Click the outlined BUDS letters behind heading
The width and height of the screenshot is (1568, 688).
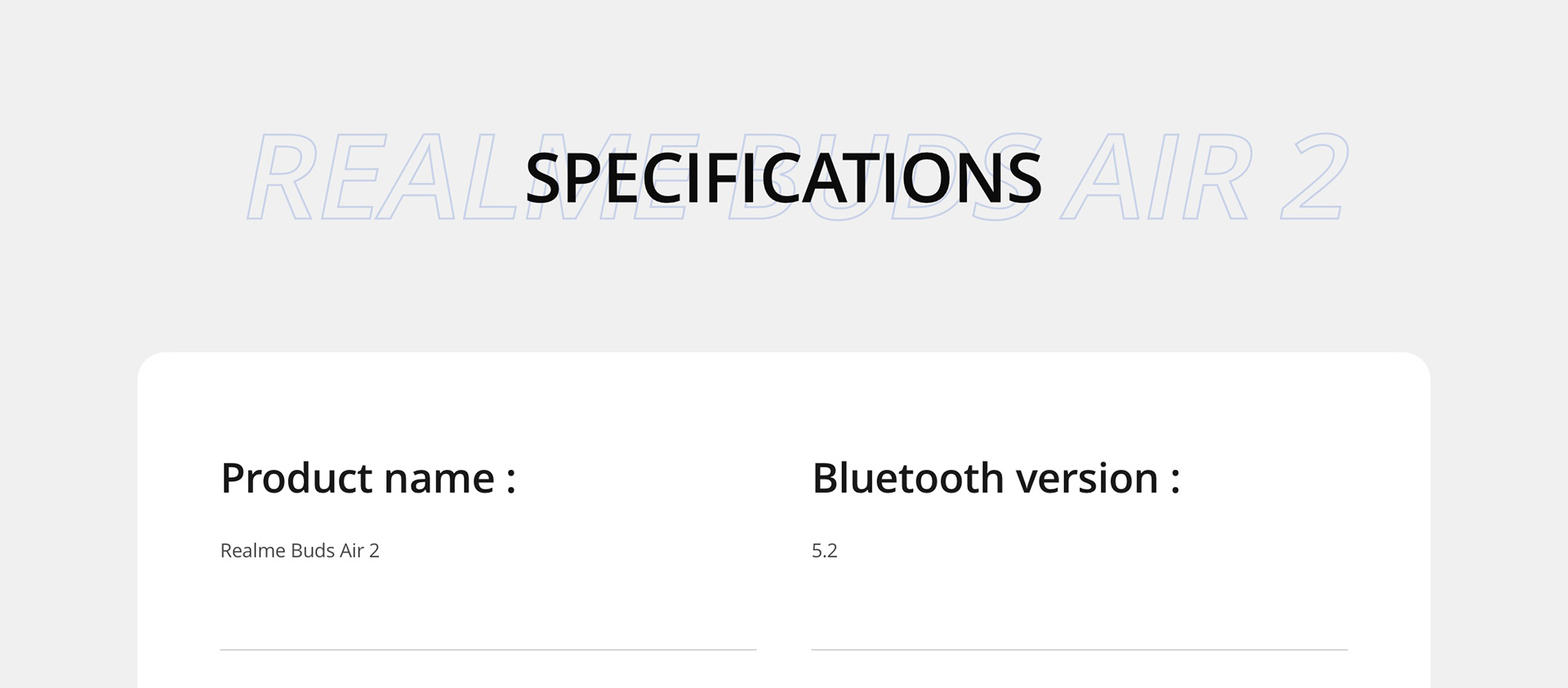pos(882,176)
